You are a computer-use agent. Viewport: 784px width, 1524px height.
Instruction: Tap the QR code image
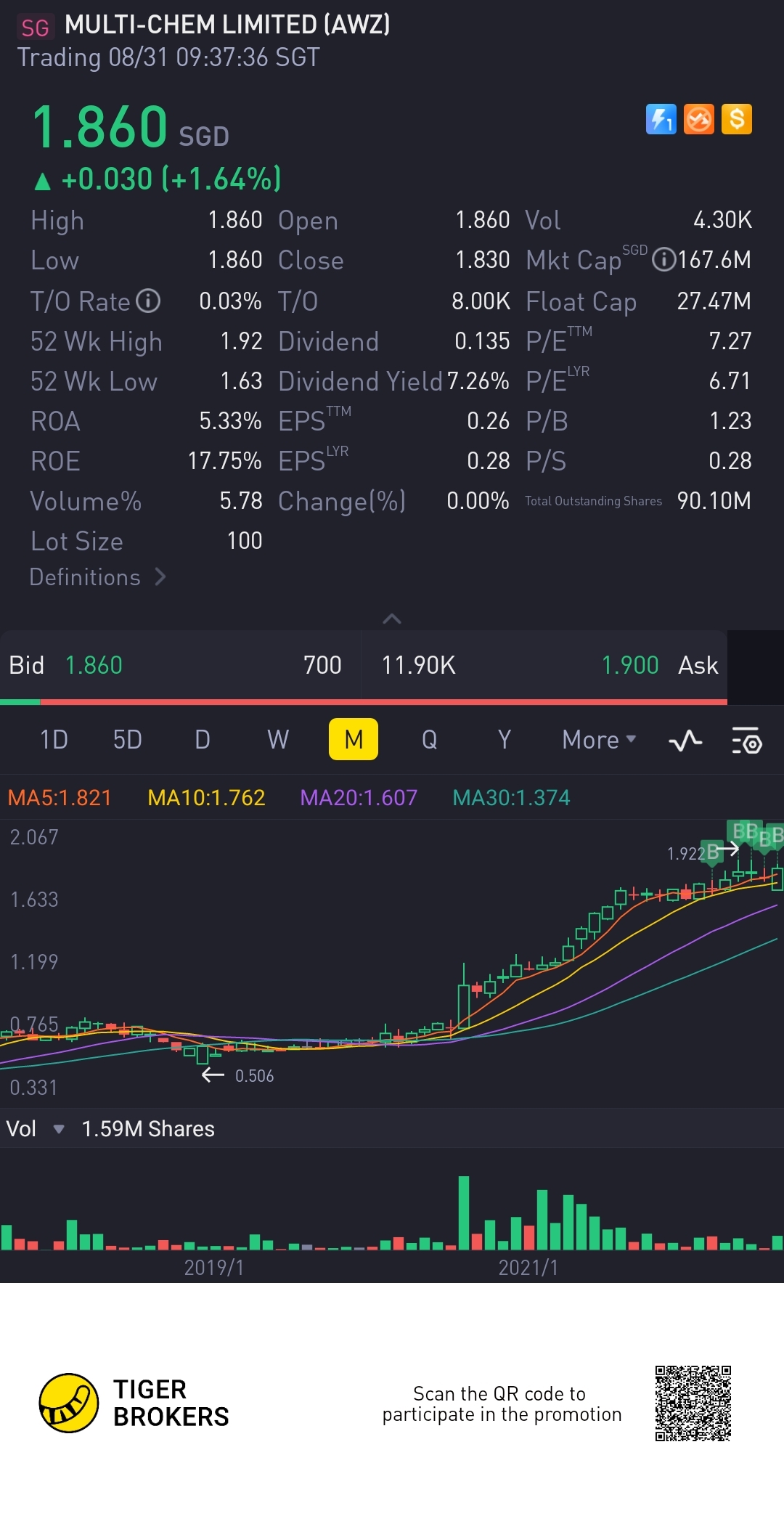pyautogui.click(x=693, y=1403)
